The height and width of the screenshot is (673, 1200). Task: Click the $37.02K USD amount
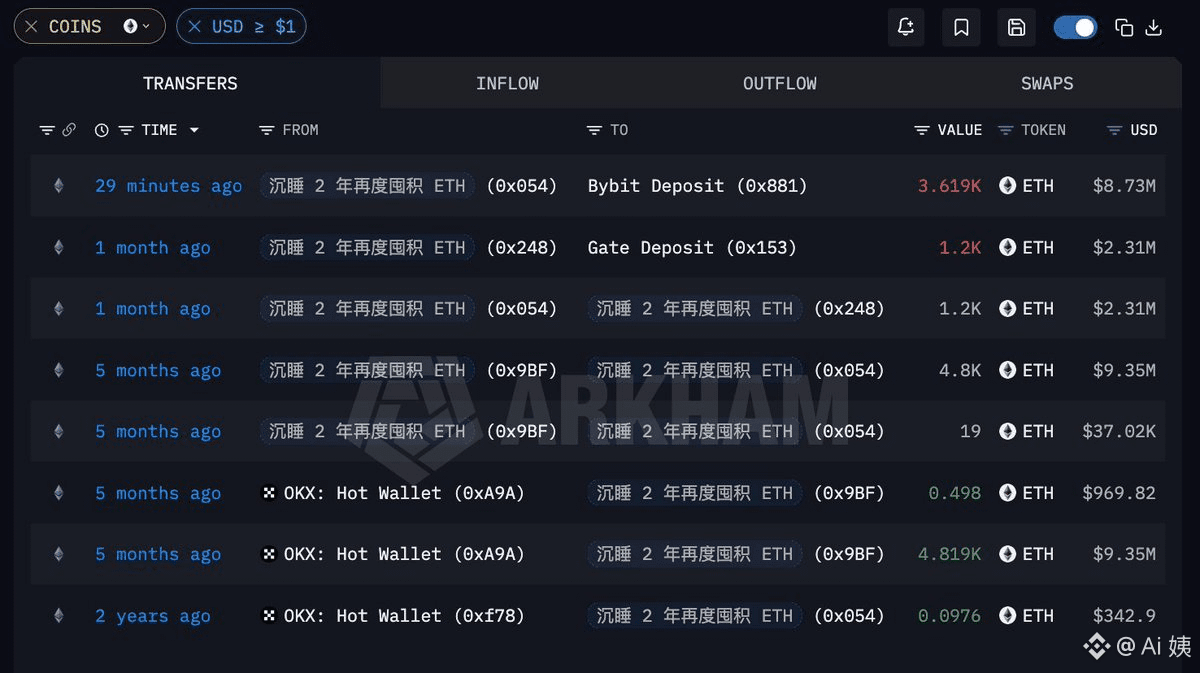(1119, 432)
